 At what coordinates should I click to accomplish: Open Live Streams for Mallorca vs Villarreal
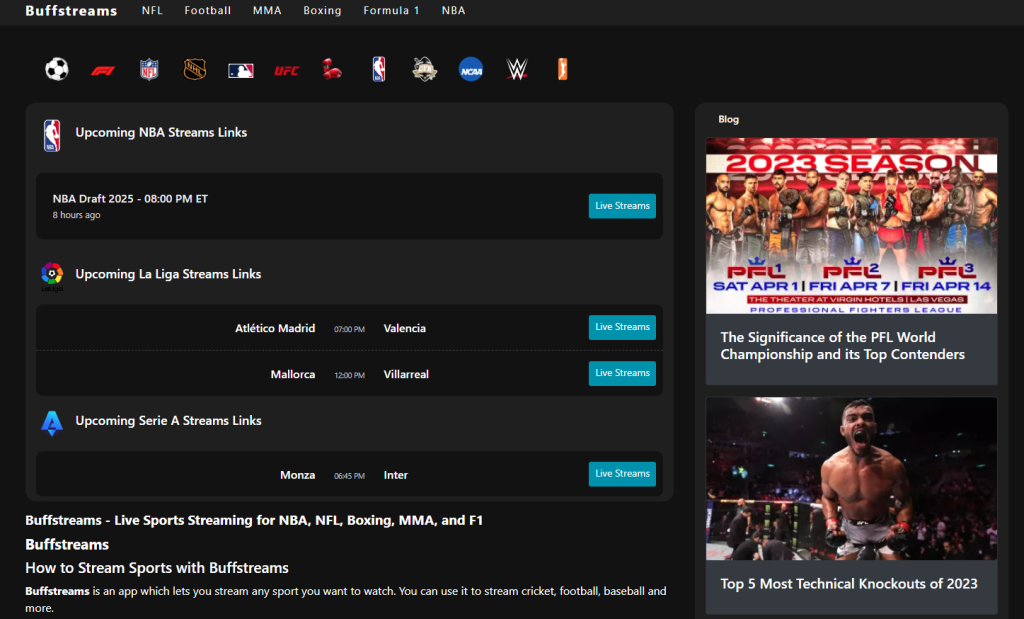622,373
